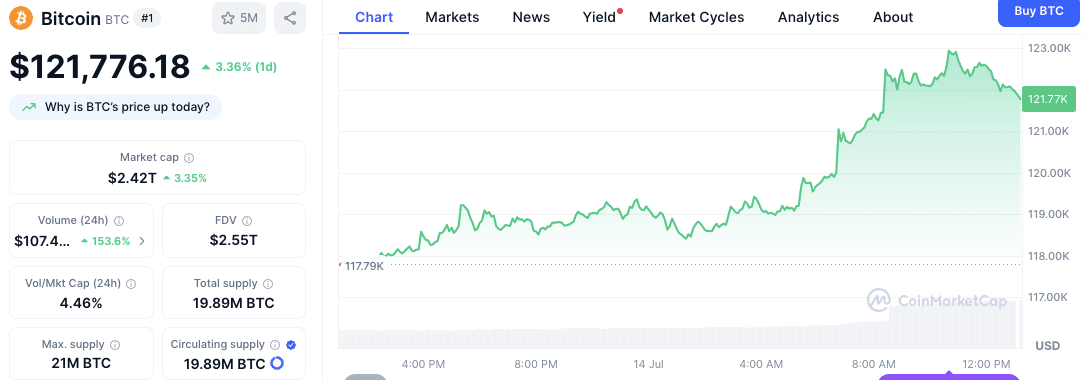
Task: Expand Volume (24h) chevron arrow
Action: pyautogui.click(x=142, y=241)
